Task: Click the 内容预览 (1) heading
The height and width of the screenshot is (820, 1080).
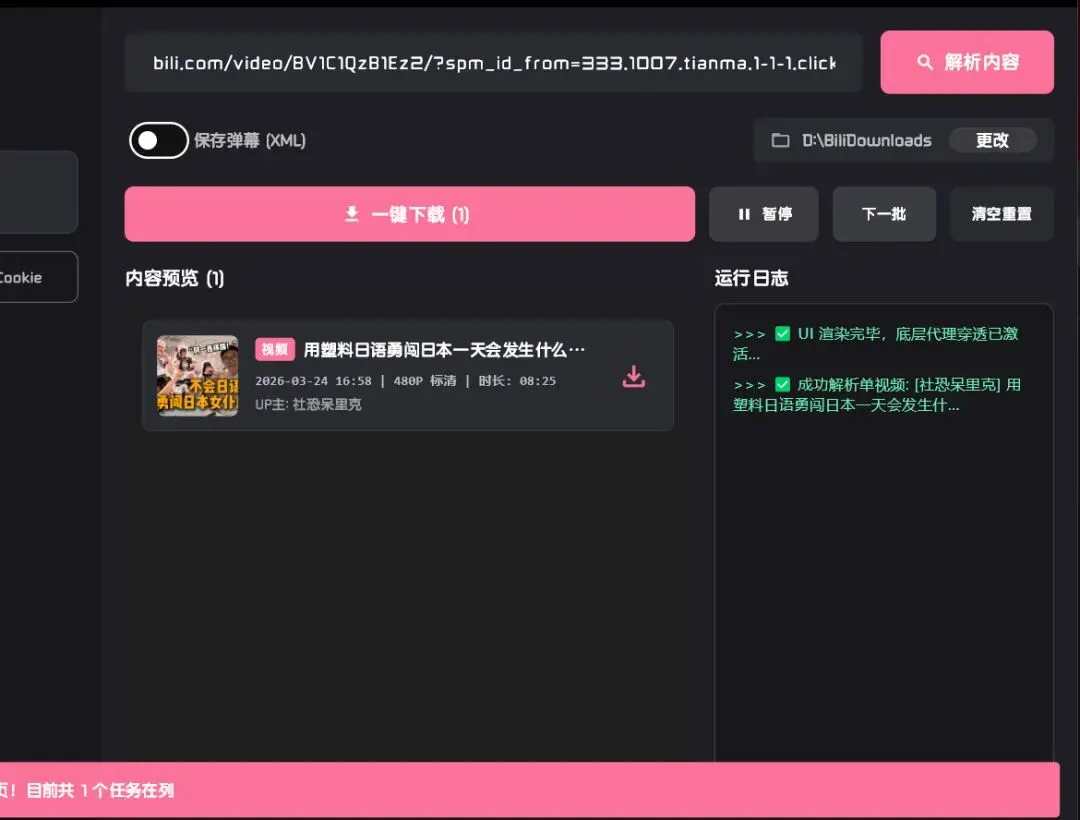Action: tap(174, 278)
